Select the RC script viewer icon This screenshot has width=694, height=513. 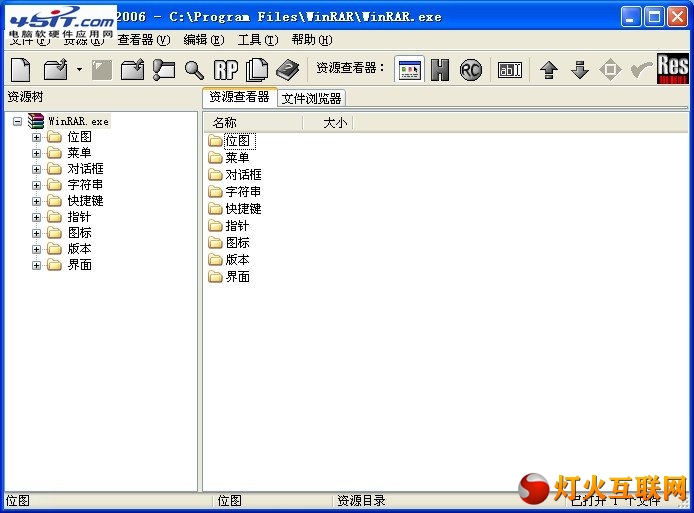tap(470, 69)
